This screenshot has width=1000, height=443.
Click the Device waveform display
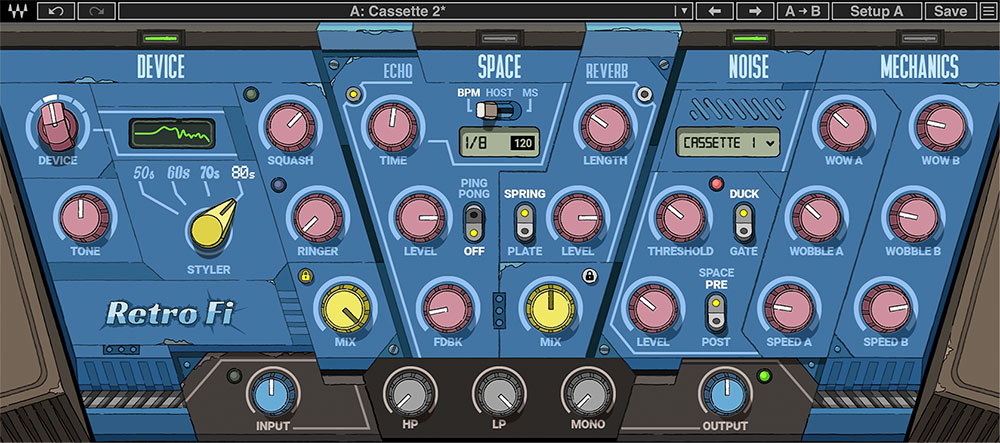click(172, 133)
